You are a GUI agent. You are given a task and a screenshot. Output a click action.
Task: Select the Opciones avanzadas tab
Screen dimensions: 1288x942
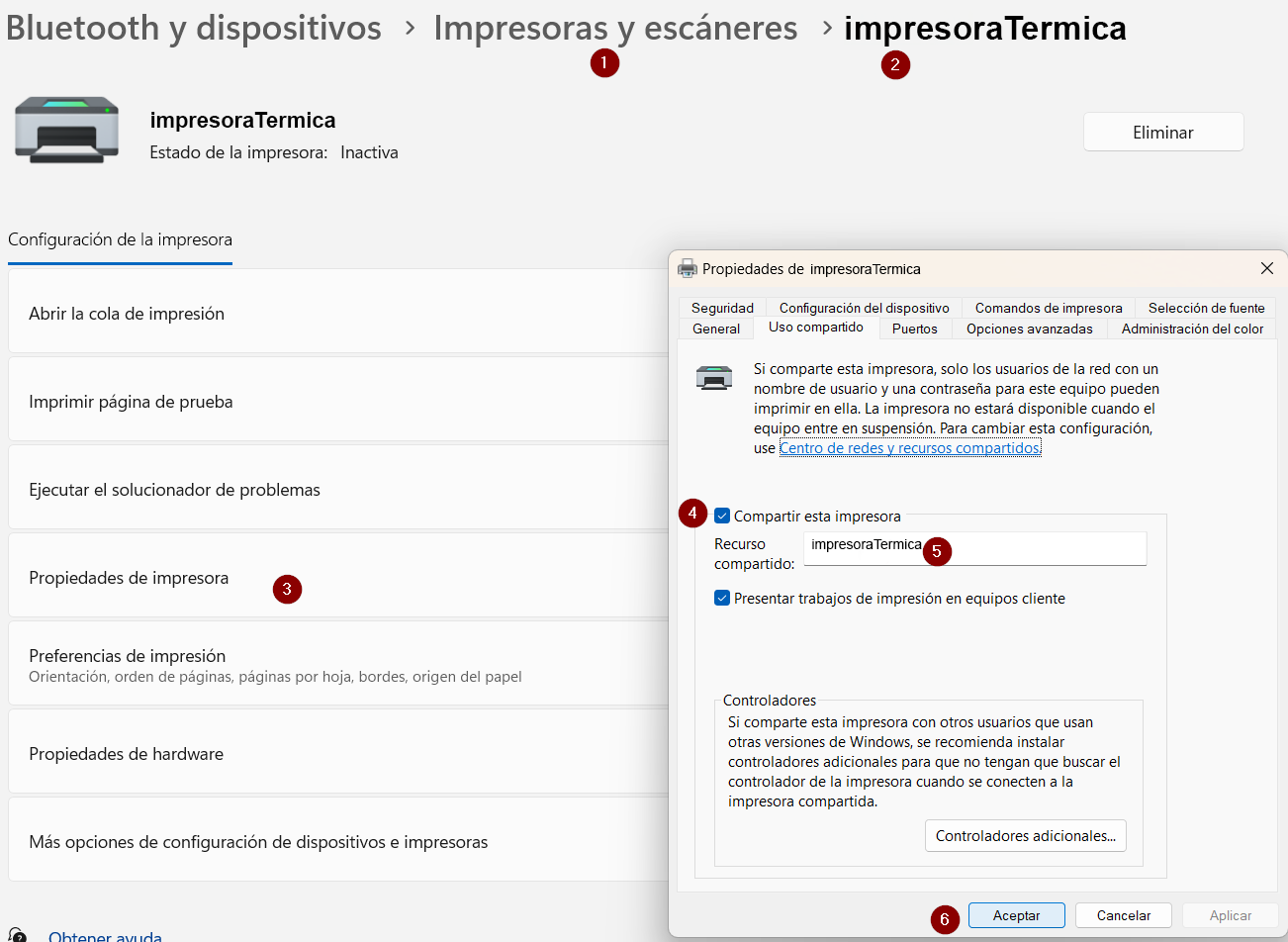pos(1029,329)
